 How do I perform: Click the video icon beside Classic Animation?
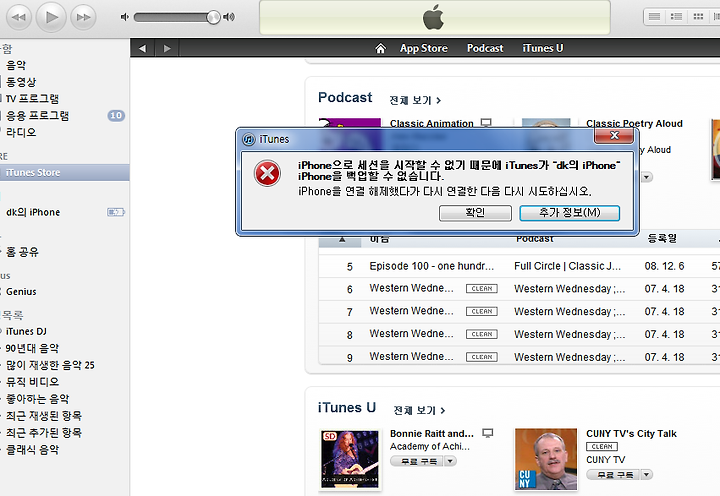click(486, 123)
